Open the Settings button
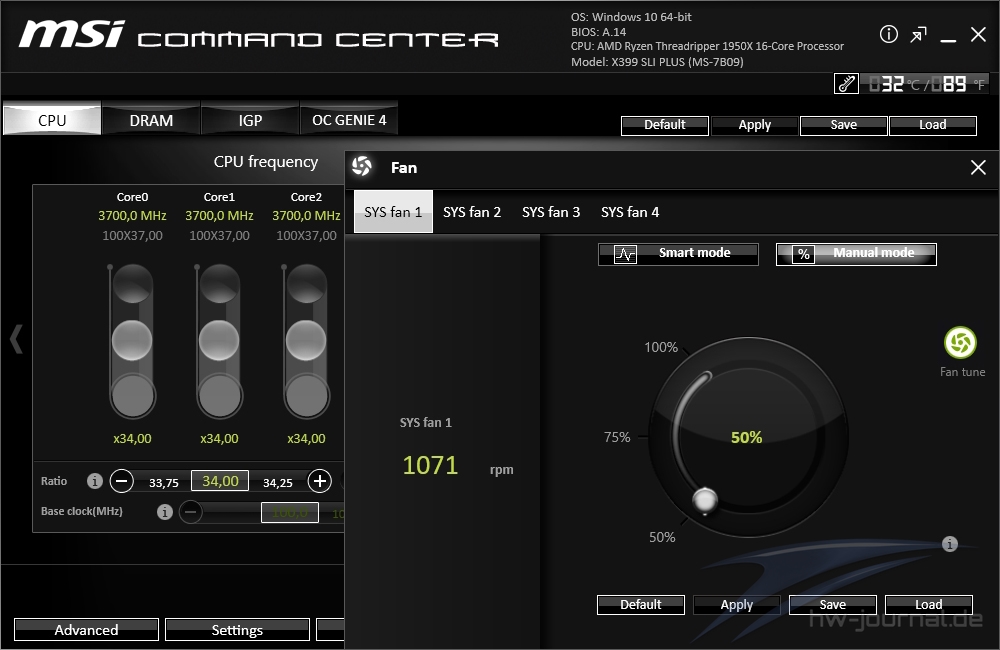 point(237,630)
